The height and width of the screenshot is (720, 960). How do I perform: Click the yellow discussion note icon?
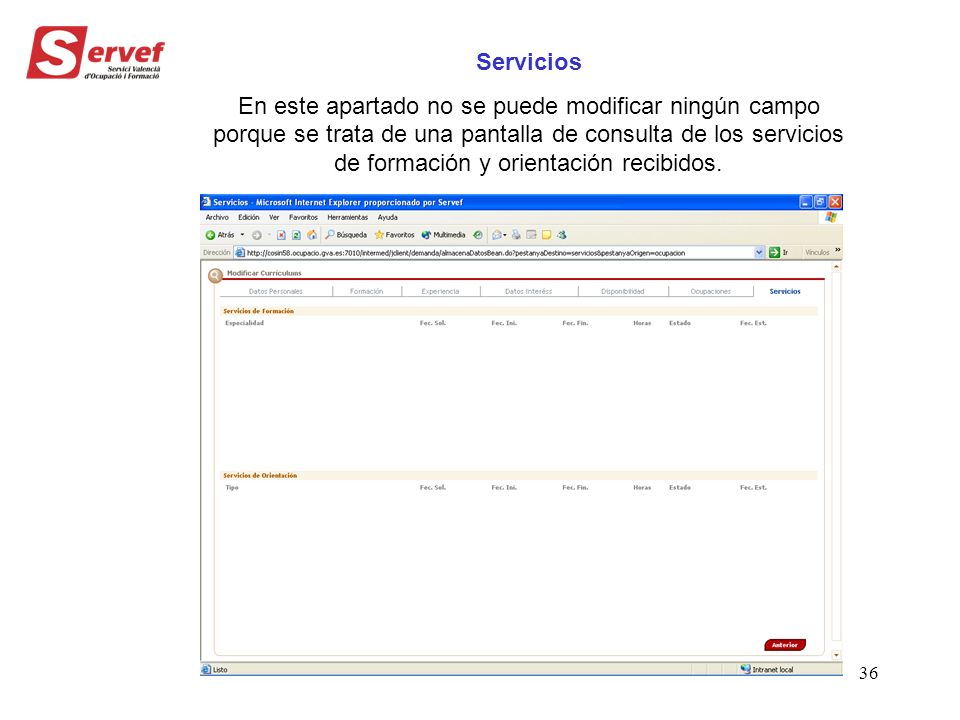pyautogui.click(x=547, y=235)
